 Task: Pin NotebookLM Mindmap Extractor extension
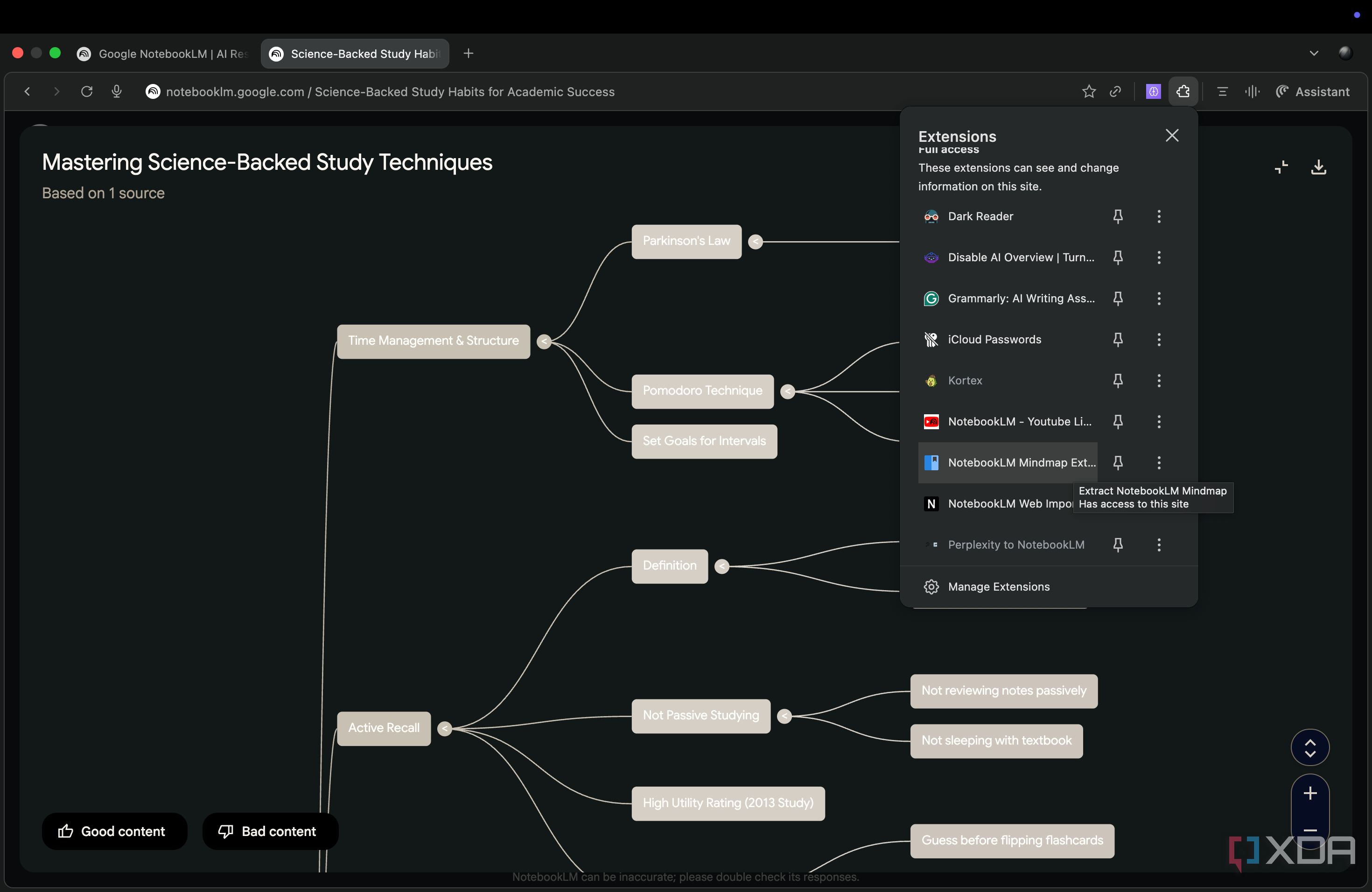[x=1117, y=463]
